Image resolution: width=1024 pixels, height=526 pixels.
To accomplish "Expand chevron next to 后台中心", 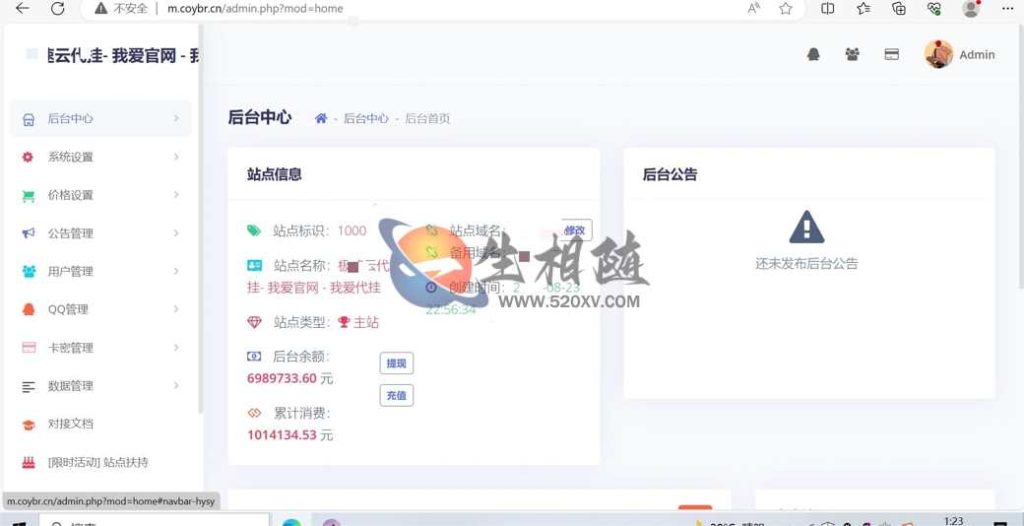I will [x=176, y=118].
